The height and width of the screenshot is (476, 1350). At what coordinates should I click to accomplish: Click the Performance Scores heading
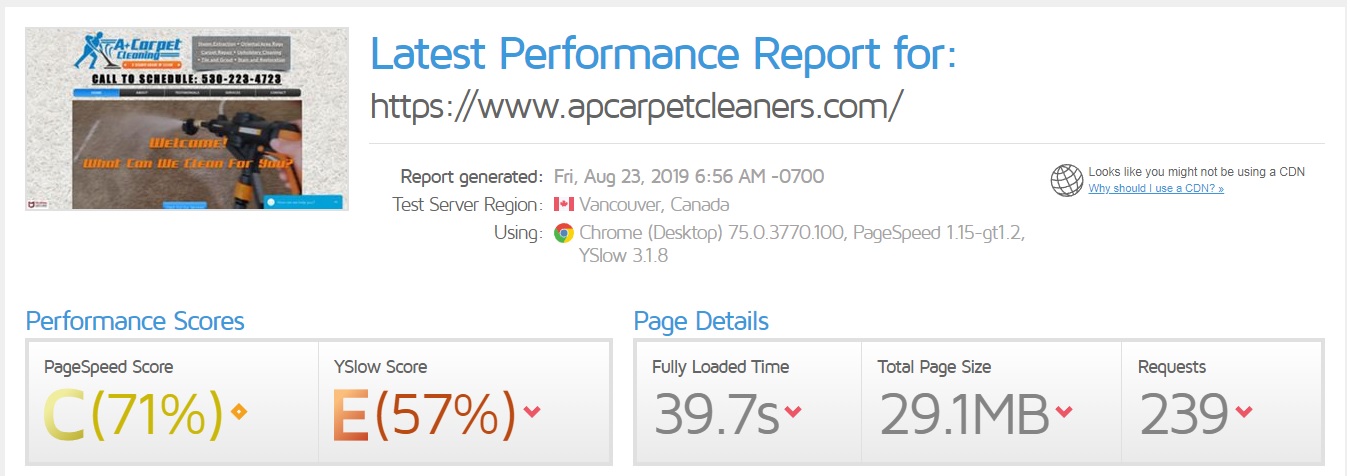(x=135, y=321)
